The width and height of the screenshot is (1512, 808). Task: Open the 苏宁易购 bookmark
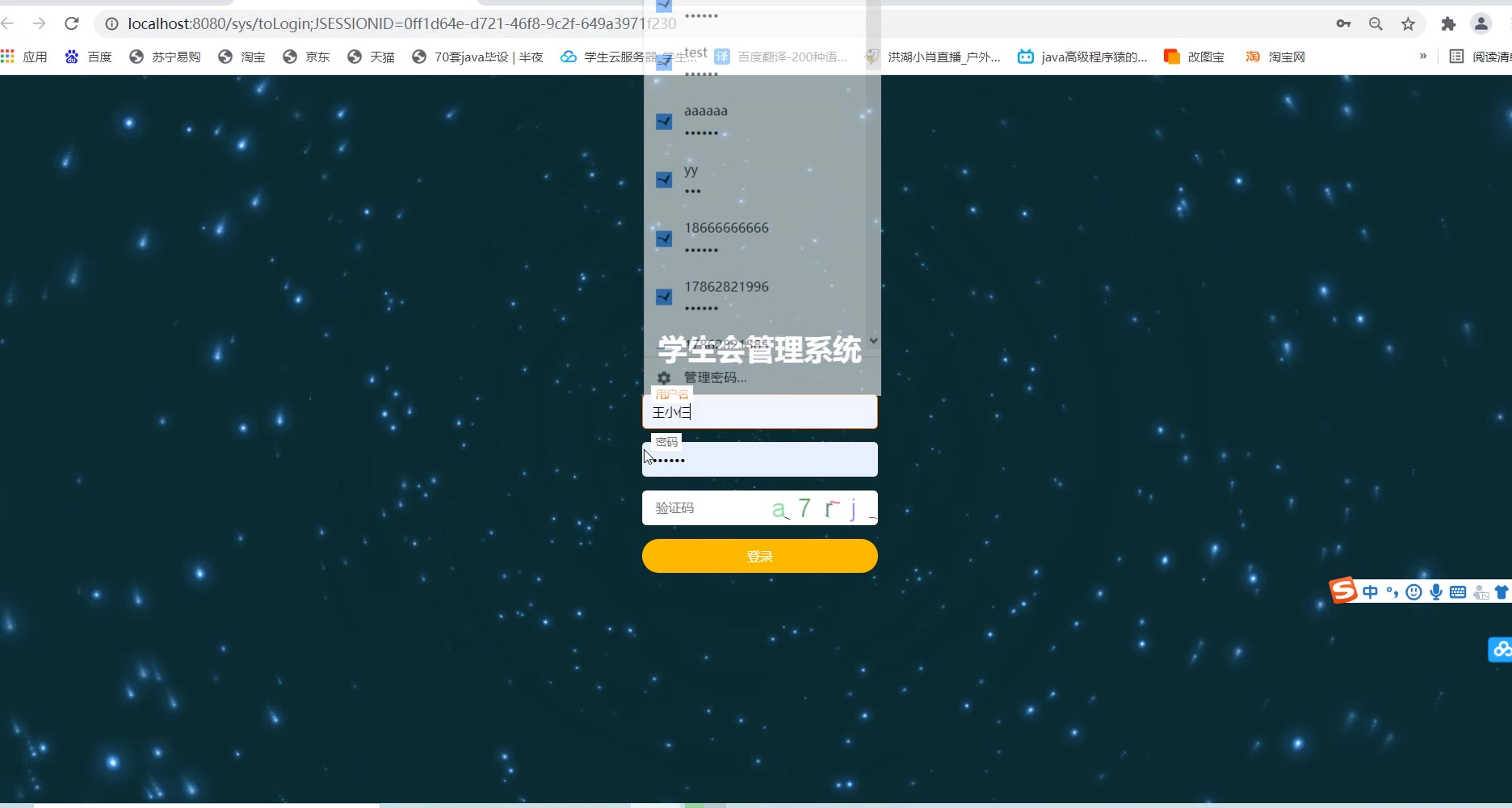point(165,57)
